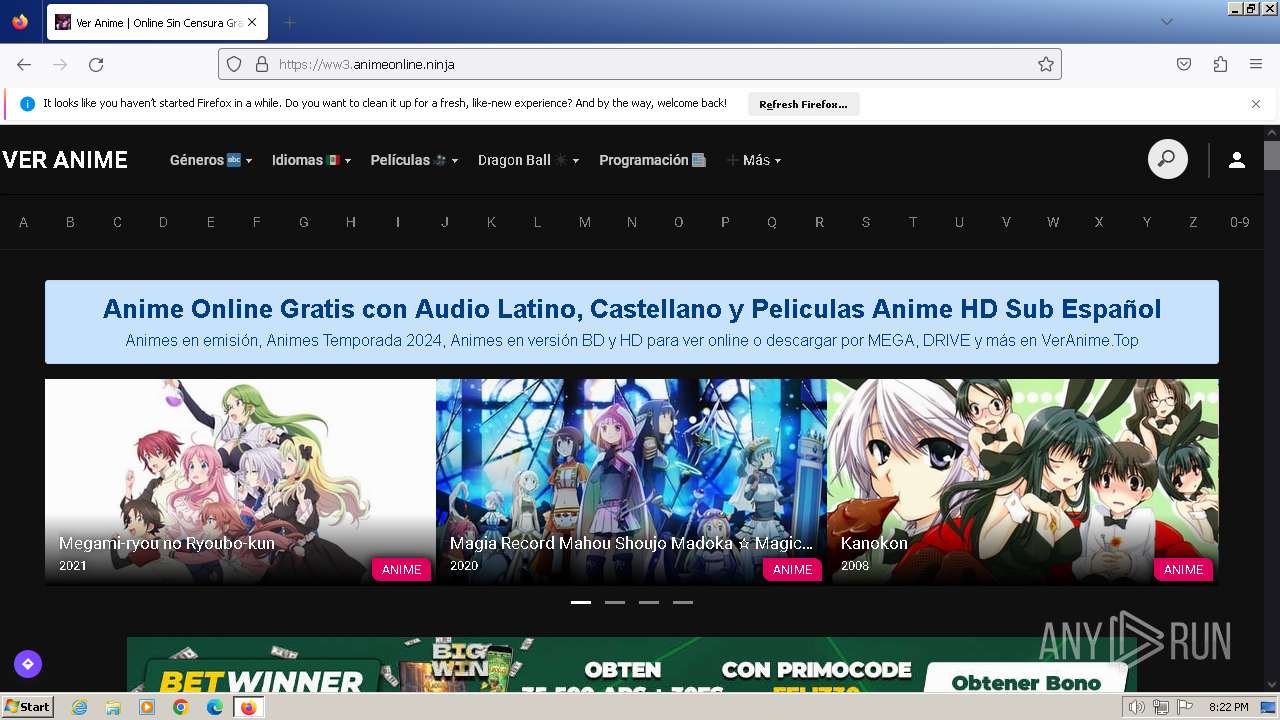This screenshot has width=1280, height=720.
Task: Click the purple floating arrow button
Action: coord(28,663)
